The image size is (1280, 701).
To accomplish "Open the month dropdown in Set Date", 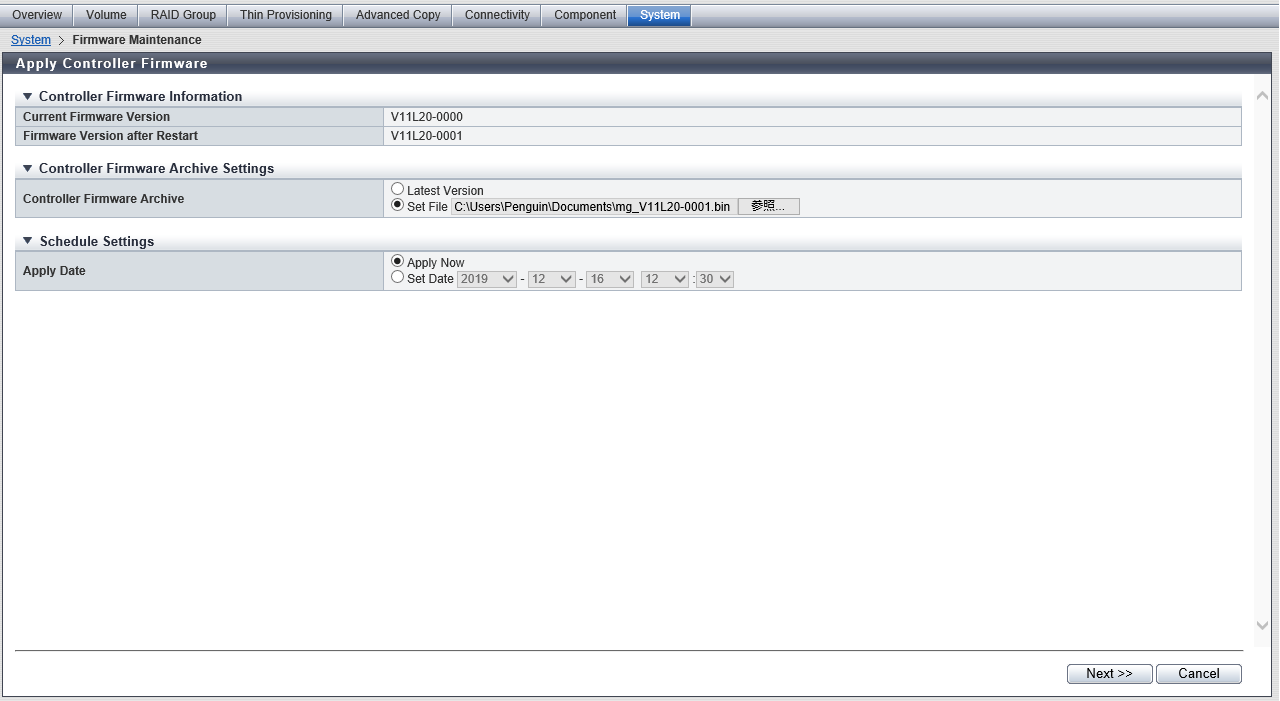I will click(551, 279).
